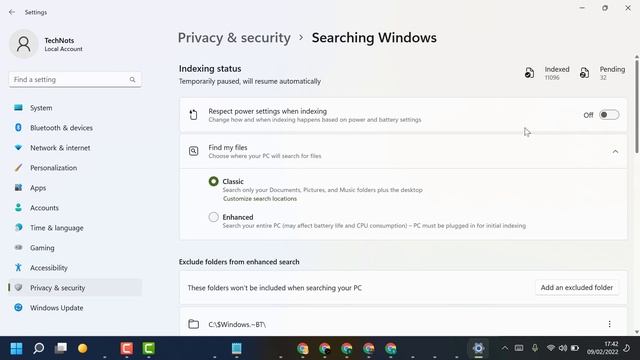
Task: Select Time & language in sidebar
Action: pos(75,228)
